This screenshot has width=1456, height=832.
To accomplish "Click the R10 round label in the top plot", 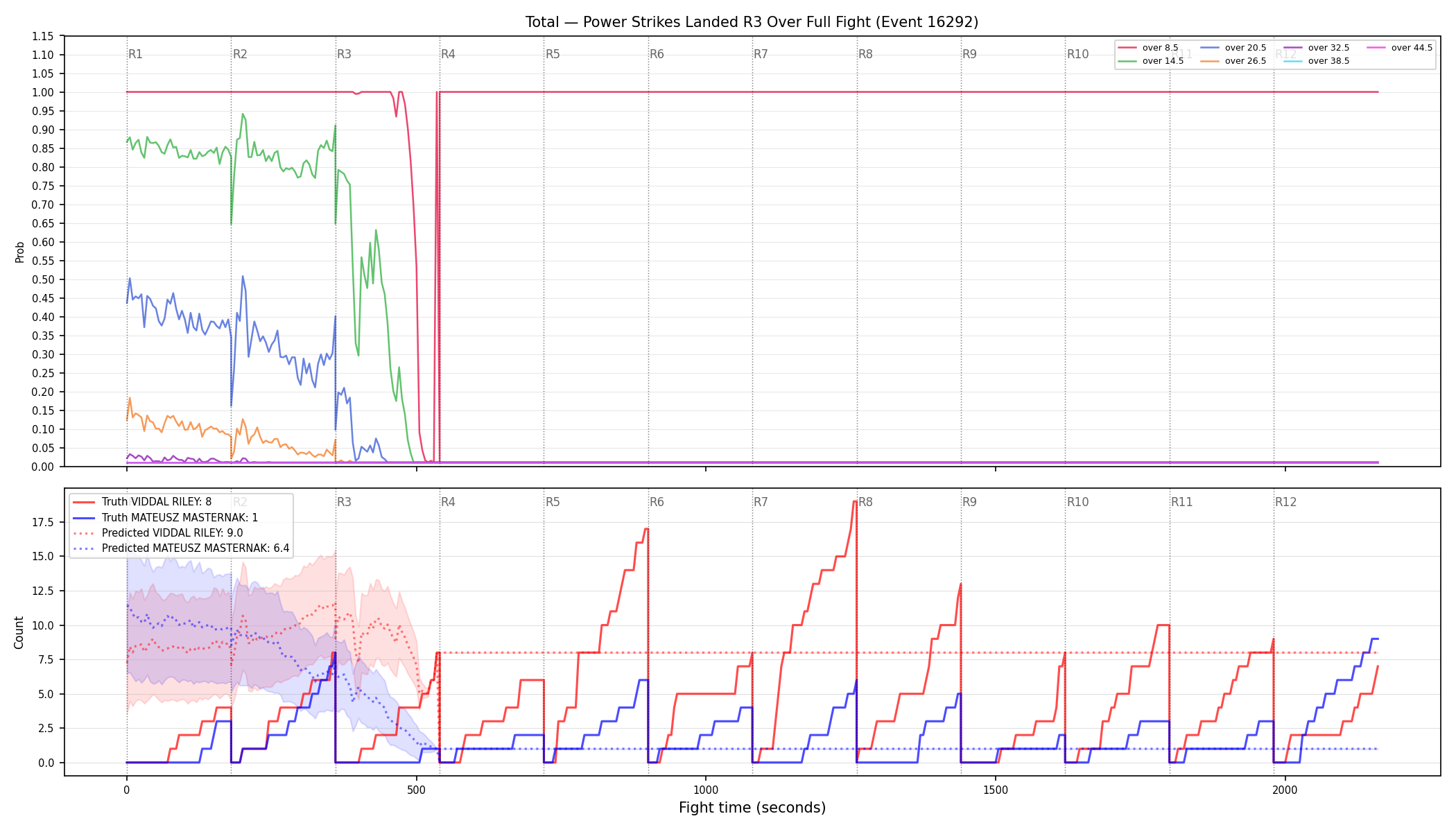I will (x=1078, y=54).
